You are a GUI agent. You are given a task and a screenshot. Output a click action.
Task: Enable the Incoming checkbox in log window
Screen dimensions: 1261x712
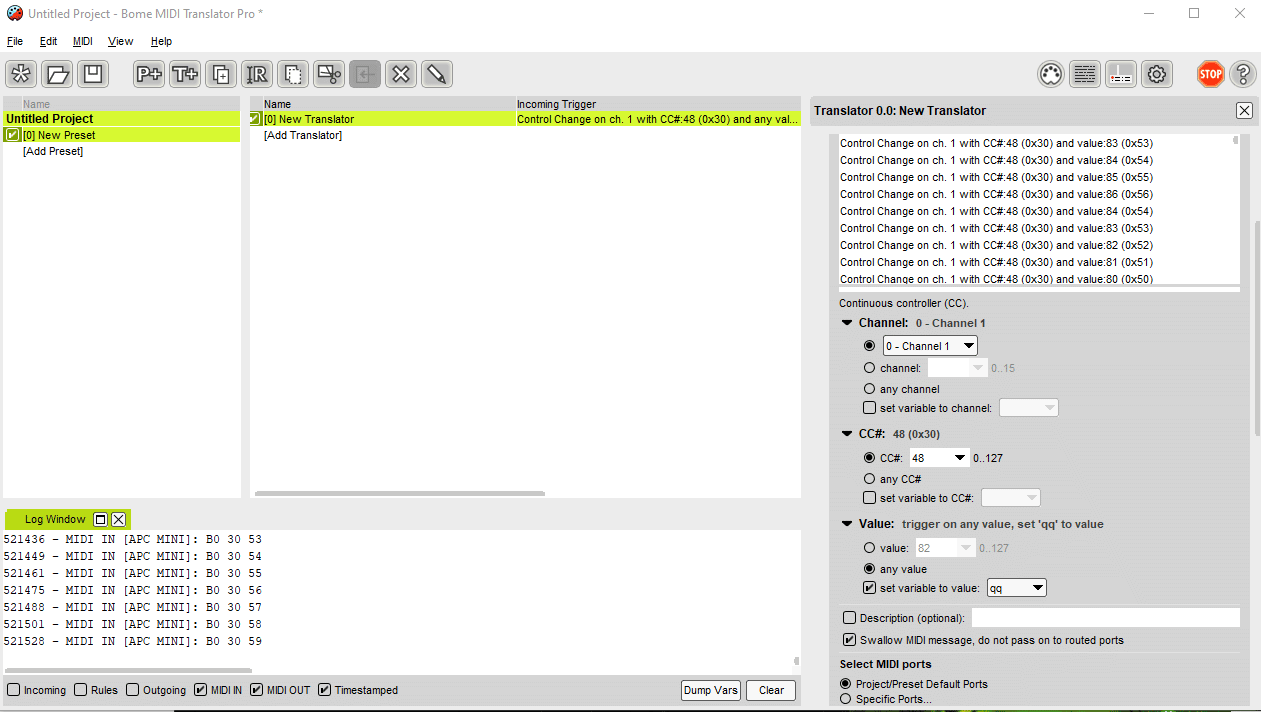[14, 690]
